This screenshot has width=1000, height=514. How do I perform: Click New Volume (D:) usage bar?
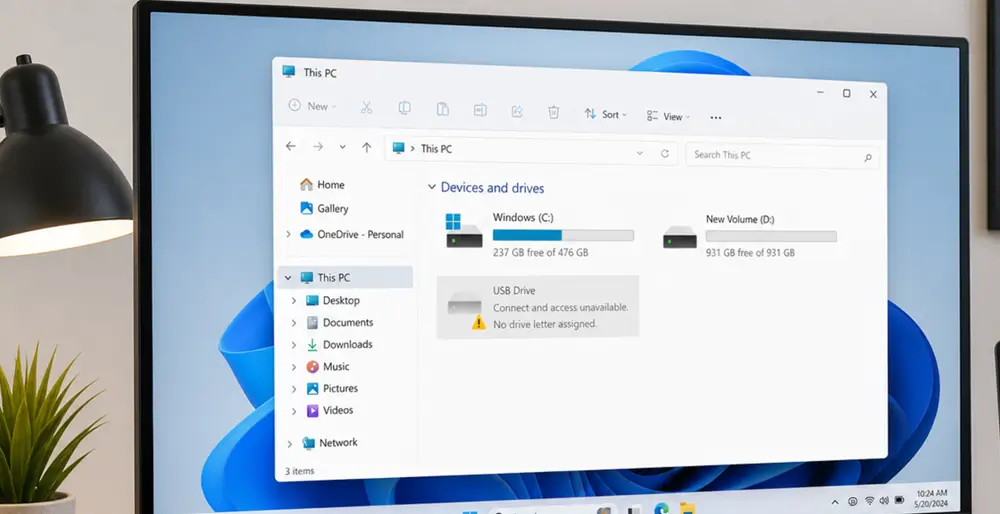(771, 237)
